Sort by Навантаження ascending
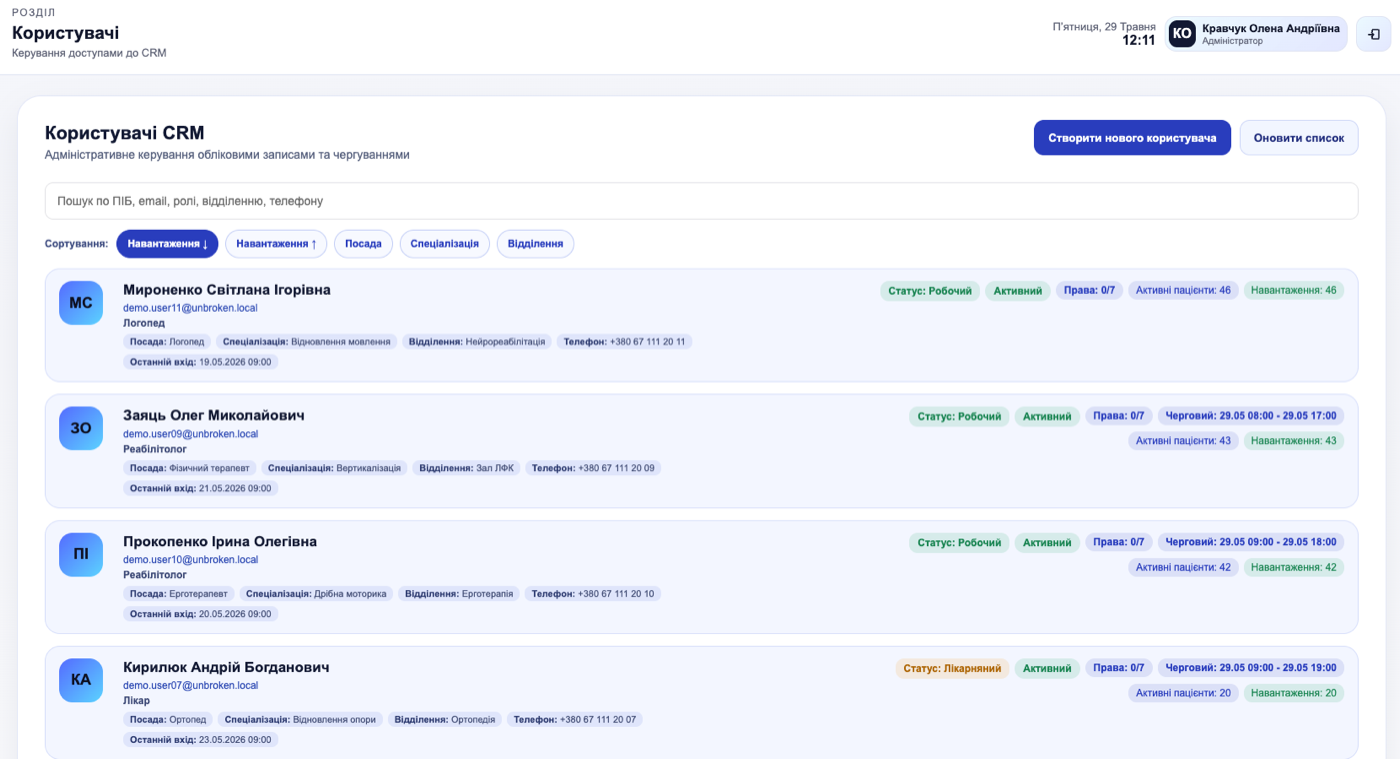This screenshot has height=759, width=1400. 276,244
